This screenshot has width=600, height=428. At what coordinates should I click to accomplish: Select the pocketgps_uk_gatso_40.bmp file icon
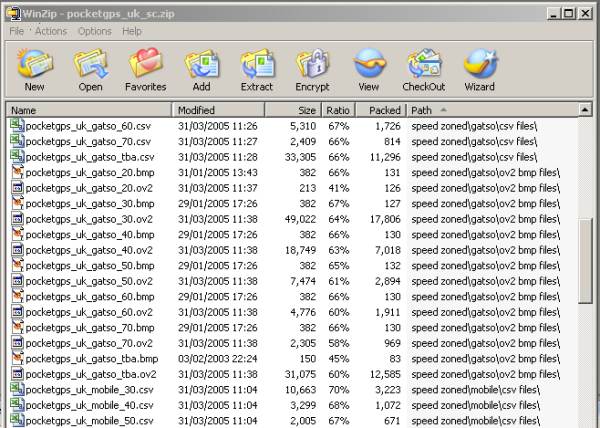coord(17,234)
